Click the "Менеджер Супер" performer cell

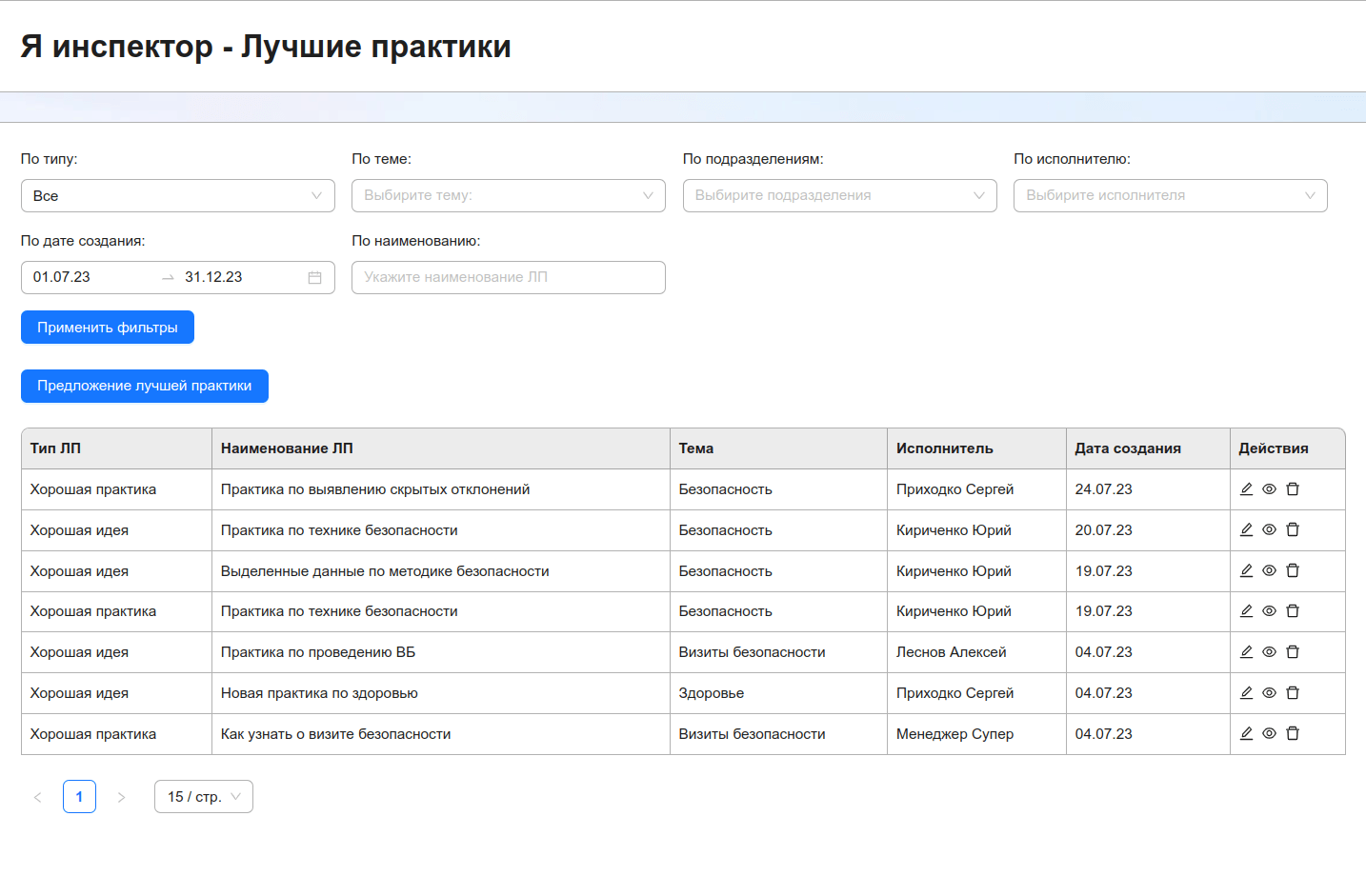(977, 734)
